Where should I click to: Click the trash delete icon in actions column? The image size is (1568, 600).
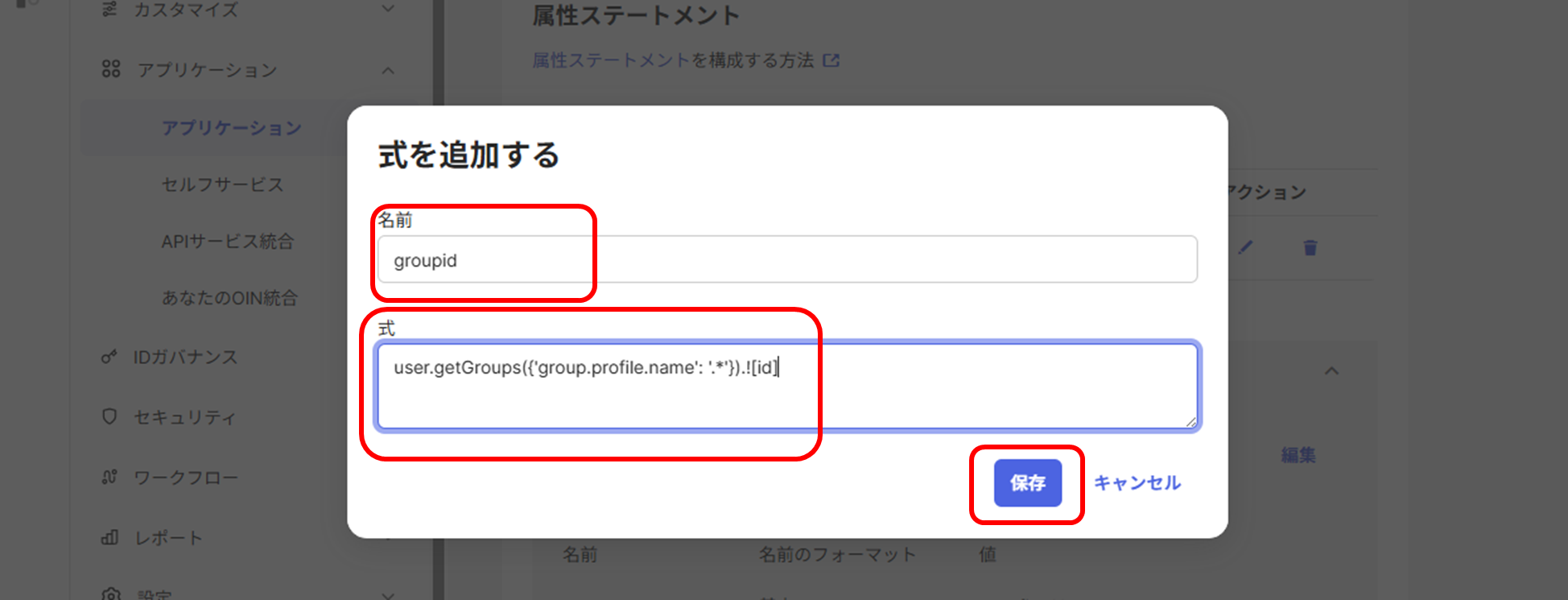[x=1310, y=247]
